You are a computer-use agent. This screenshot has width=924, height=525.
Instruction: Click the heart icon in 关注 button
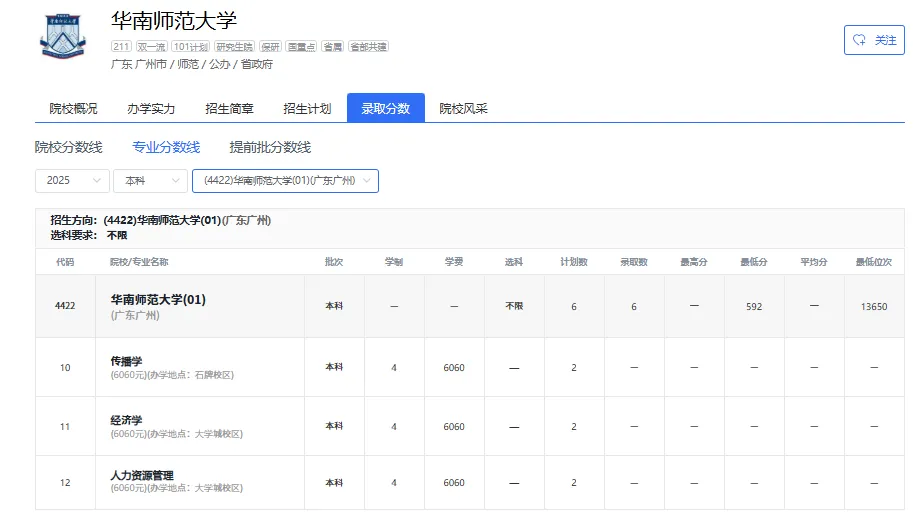pyautogui.click(x=859, y=40)
